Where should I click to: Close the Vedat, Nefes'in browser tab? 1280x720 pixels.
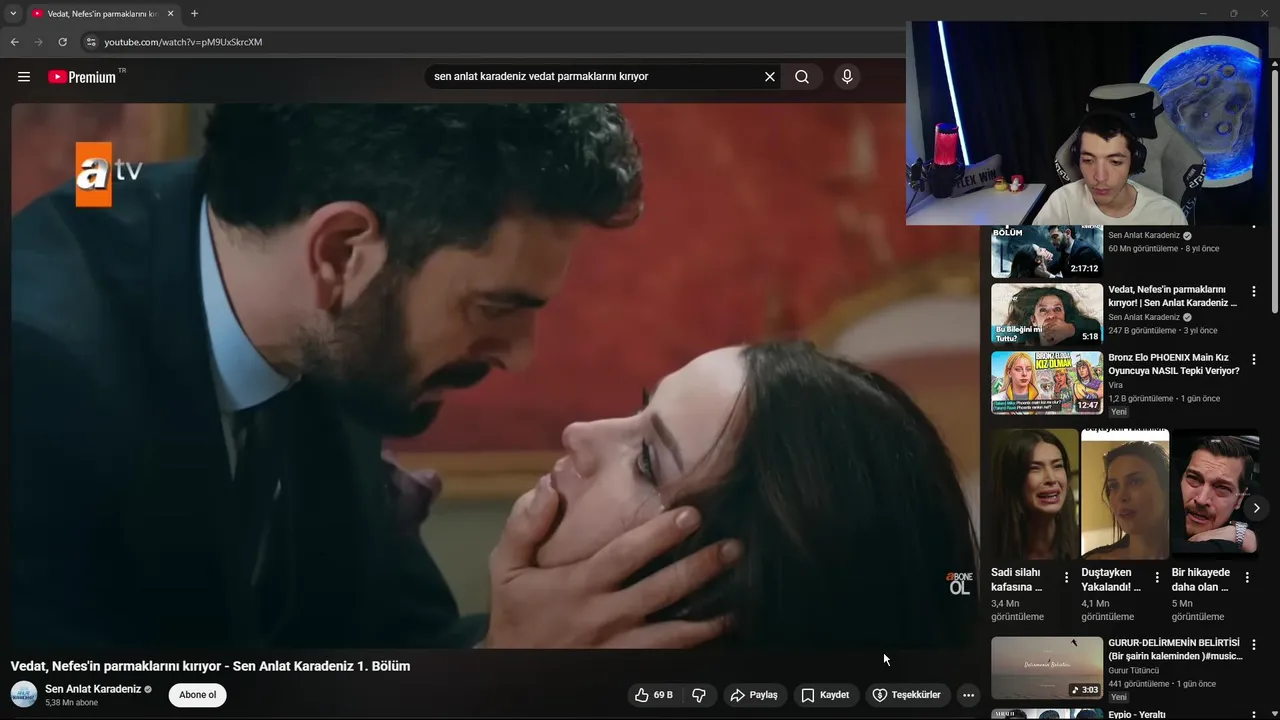pyautogui.click(x=171, y=14)
